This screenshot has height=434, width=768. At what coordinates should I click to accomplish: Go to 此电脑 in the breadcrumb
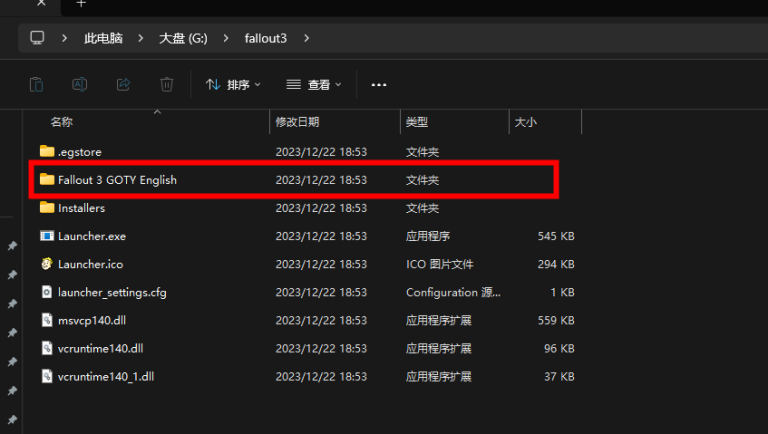(103, 38)
